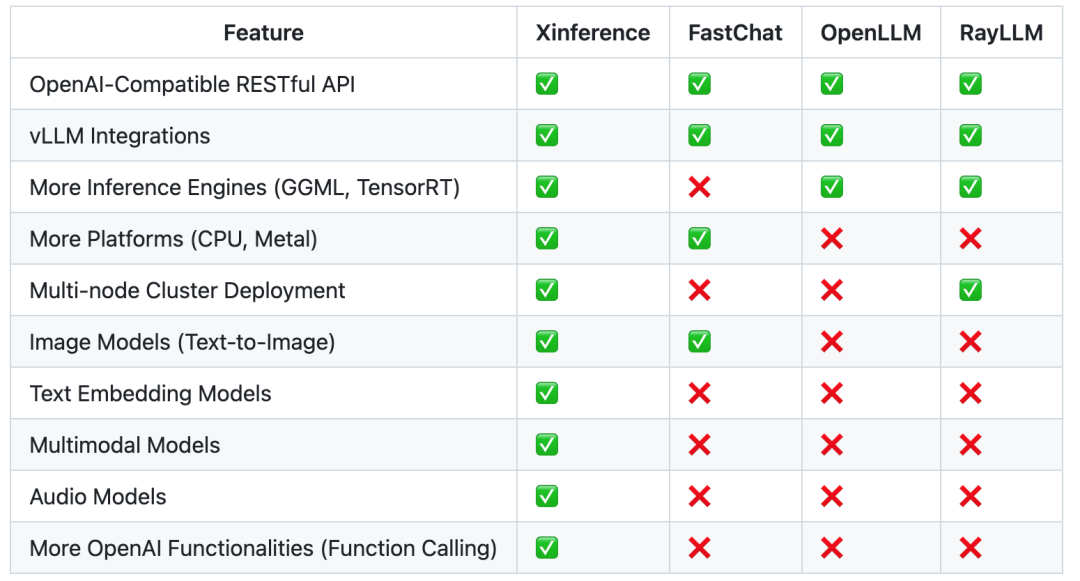Click FastChat red cross for Audio Models
This screenshot has height=581, width=1080.
(699, 496)
